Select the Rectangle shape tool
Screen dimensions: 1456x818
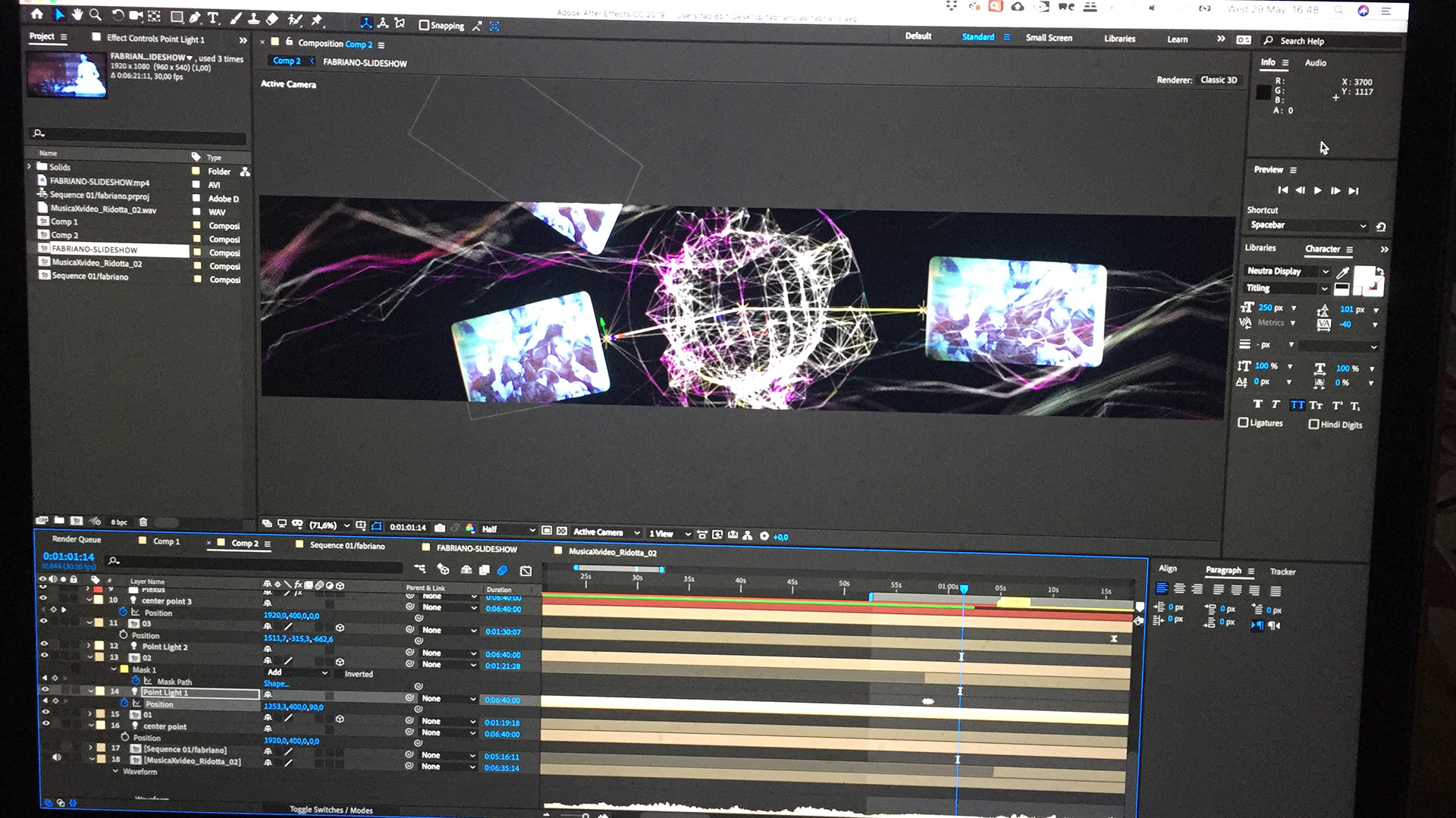pos(177,16)
